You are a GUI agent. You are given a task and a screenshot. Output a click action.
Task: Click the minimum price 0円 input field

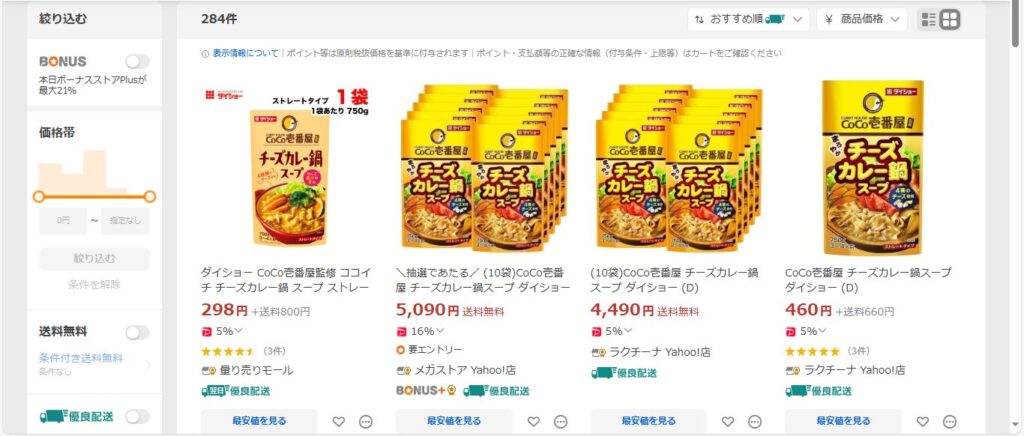coord(63,221)
